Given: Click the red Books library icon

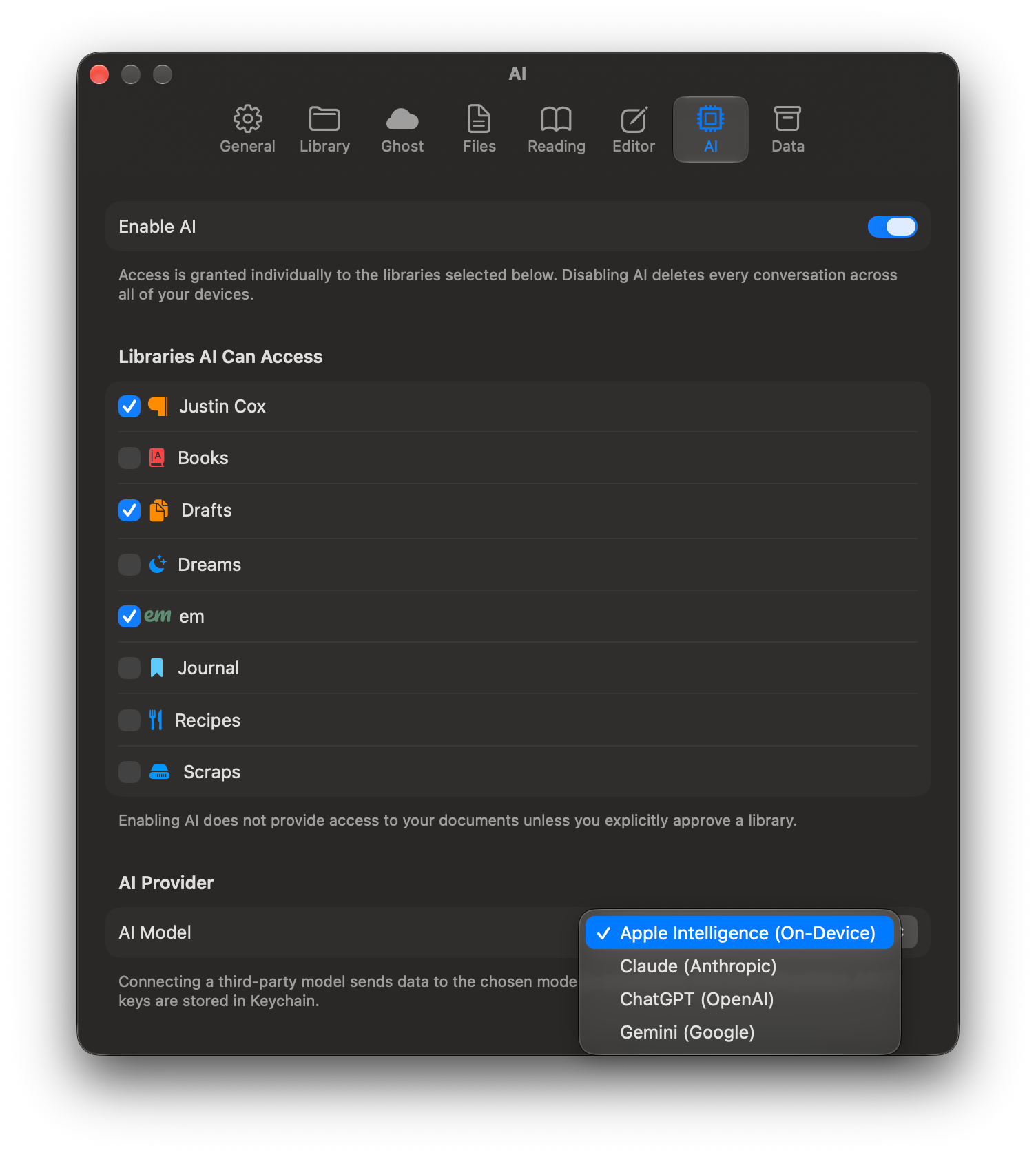Looking at the screenshot, I should 157,458.
